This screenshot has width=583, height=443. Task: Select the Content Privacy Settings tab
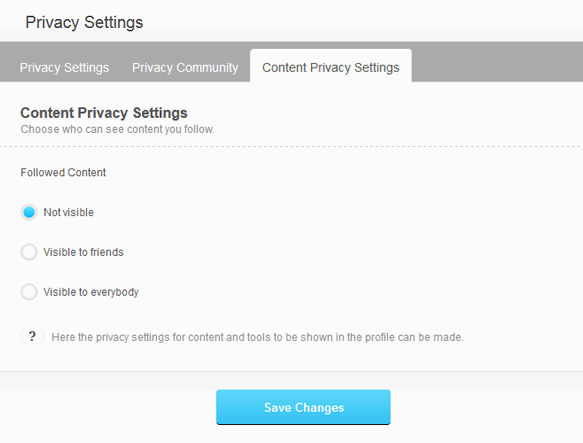pyautogui.click(x=331, y=66)
